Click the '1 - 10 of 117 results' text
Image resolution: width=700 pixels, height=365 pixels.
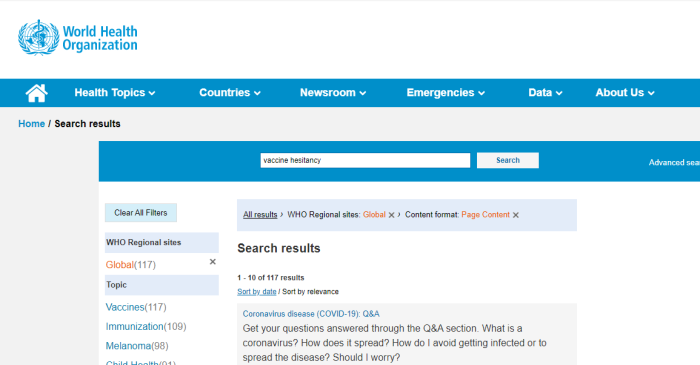point(271,278)
